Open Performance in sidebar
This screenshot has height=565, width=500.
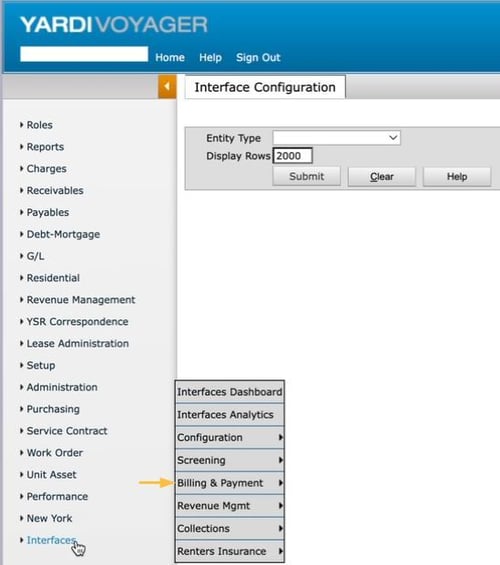(54, 497)
